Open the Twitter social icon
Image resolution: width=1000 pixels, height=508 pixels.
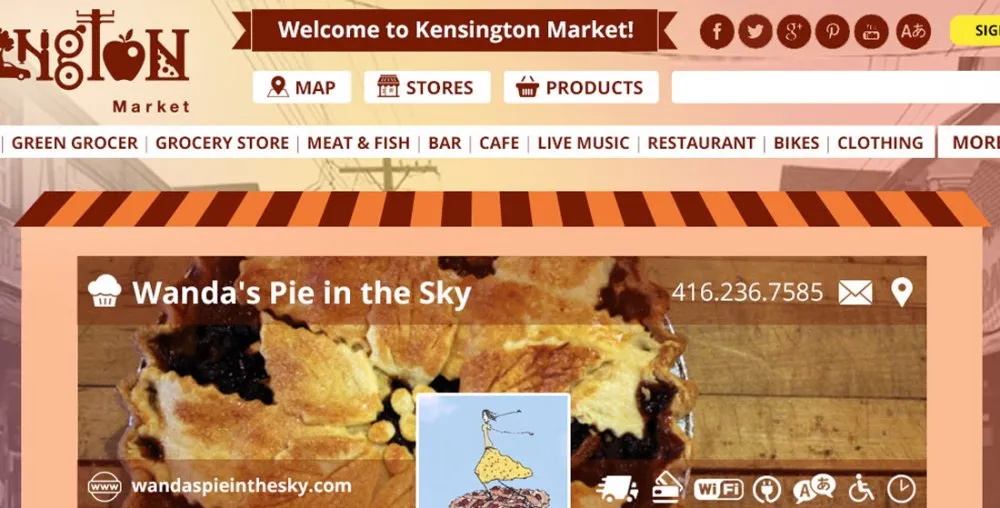point(755,32)
